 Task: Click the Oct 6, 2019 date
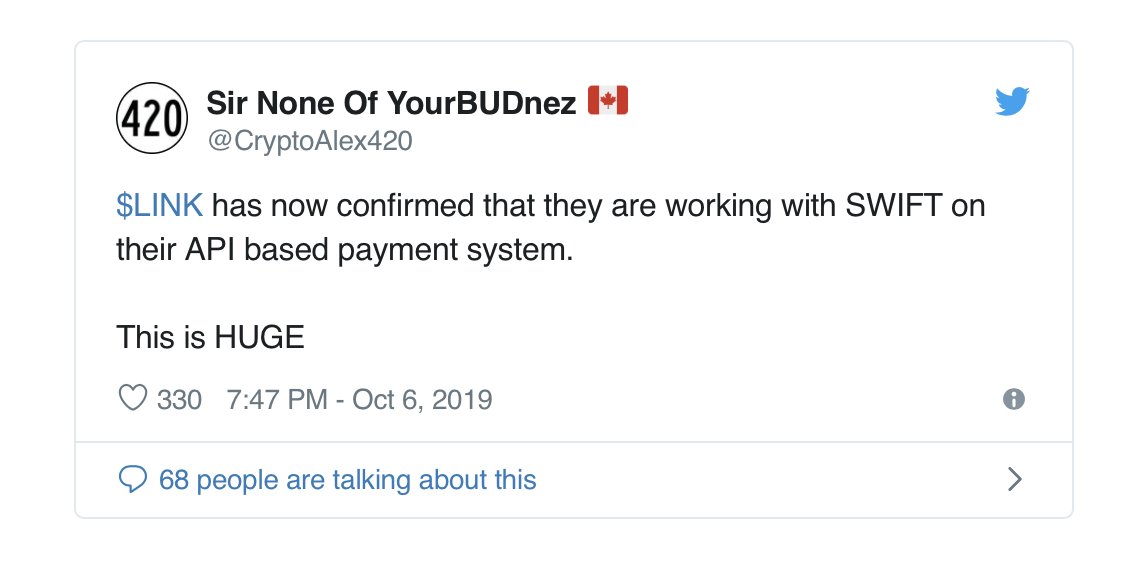(x=422, y=400)
